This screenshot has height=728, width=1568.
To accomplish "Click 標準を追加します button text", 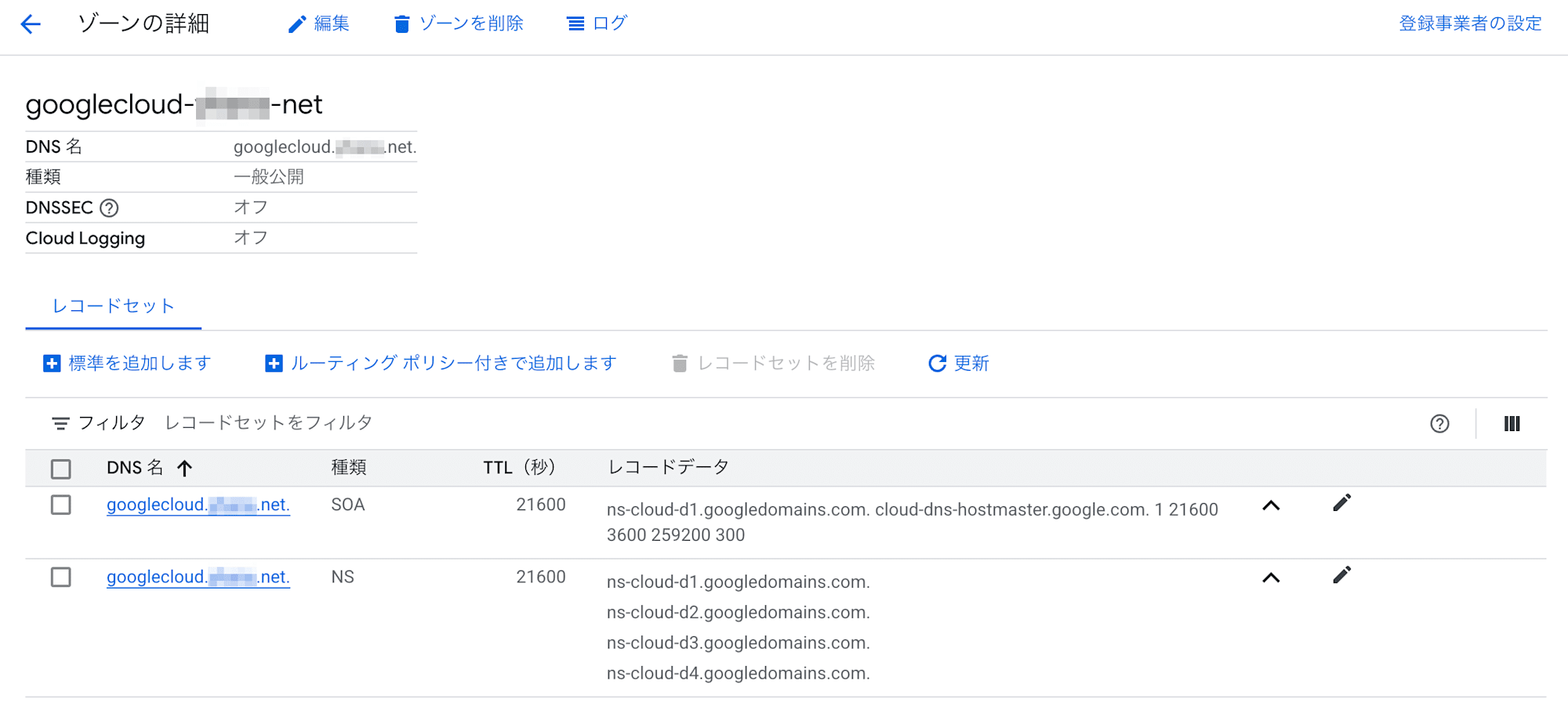I will point(140,364).
